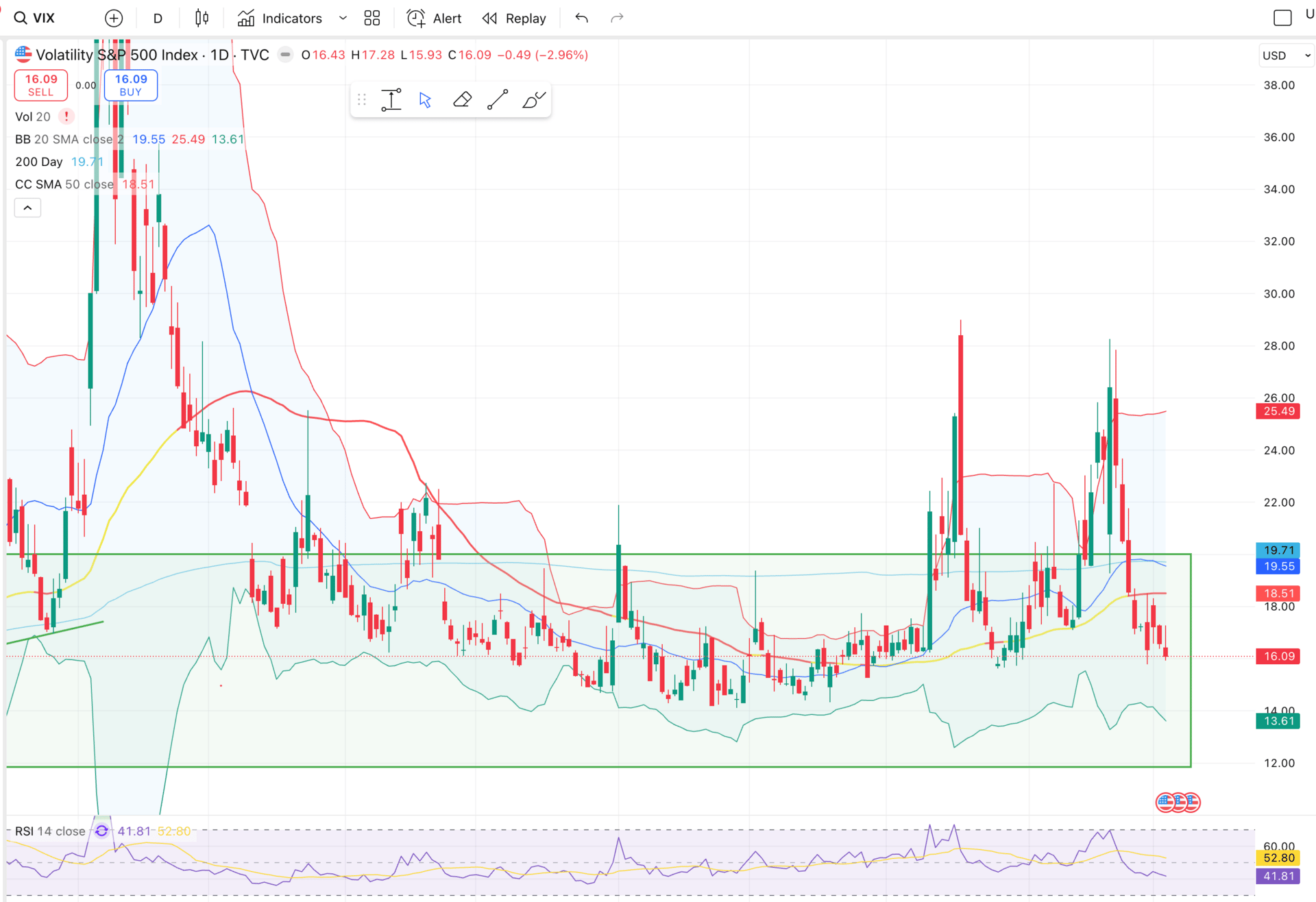This screenshot has width=1316, height=902.
Task: Click the 16.09 BUY button
Action: tap(131, 85)
